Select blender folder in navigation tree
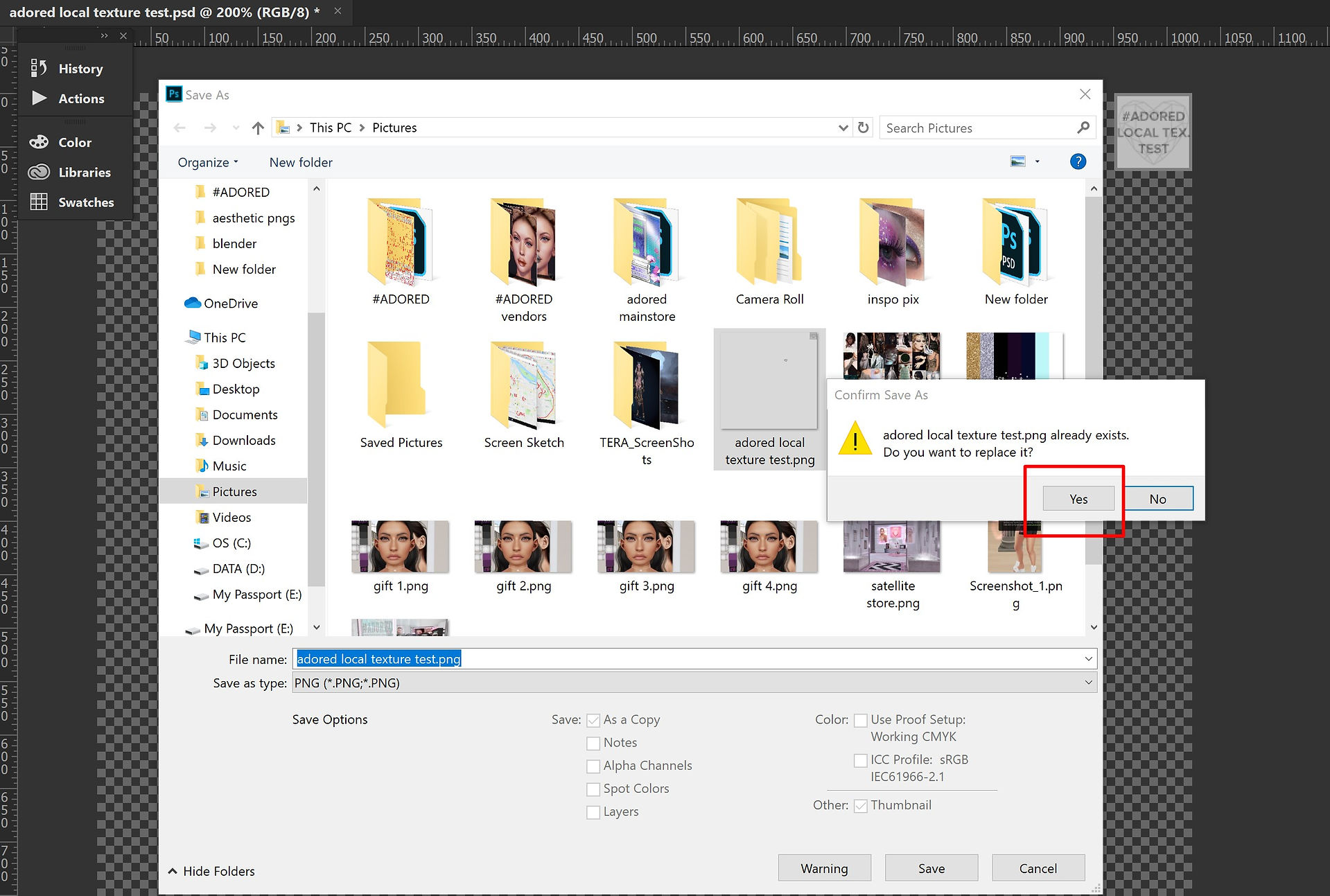The image size is (1330, 896). [x=234, y=243]
